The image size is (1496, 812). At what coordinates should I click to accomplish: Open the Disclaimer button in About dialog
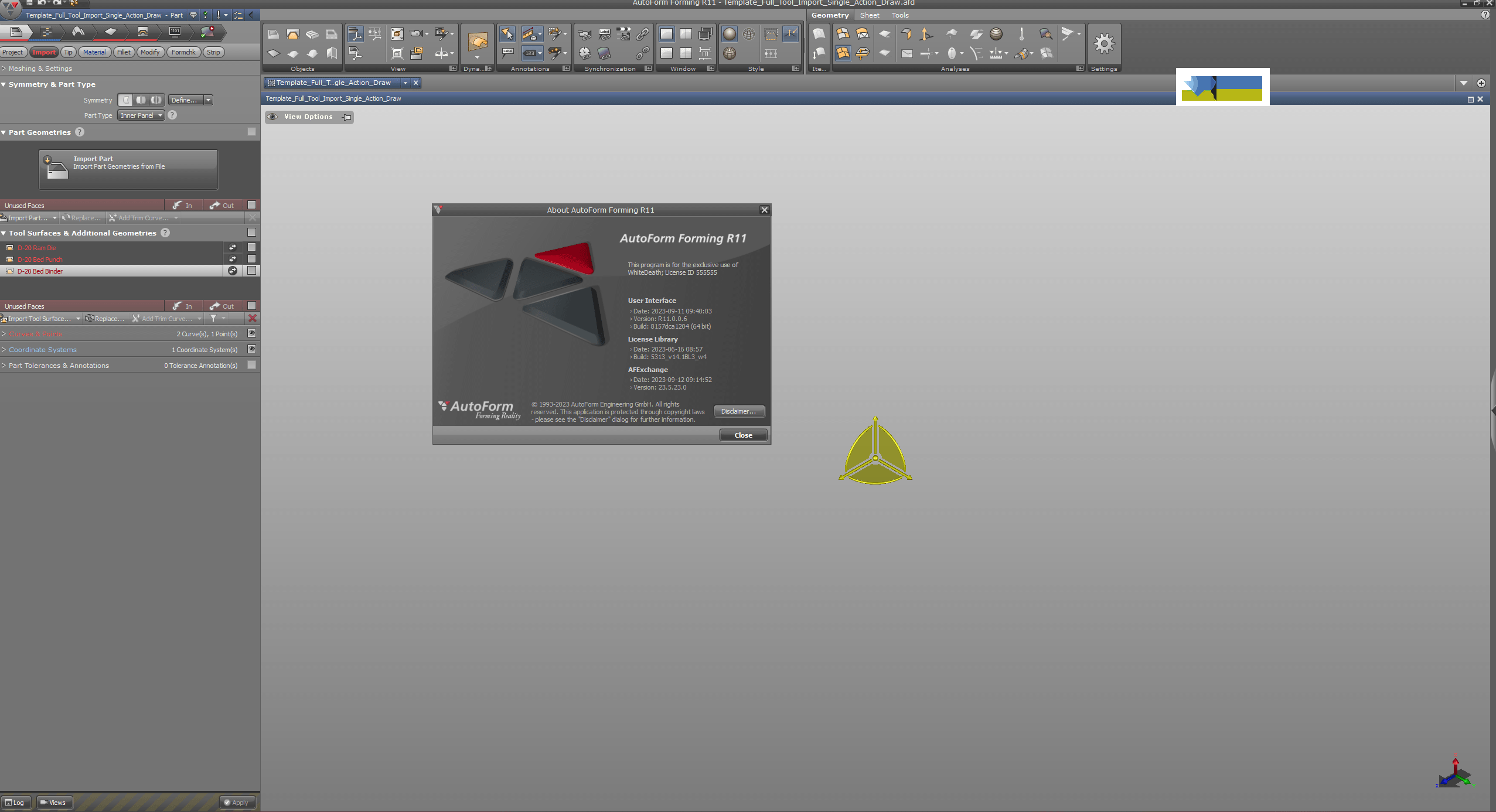coord(738,411)
